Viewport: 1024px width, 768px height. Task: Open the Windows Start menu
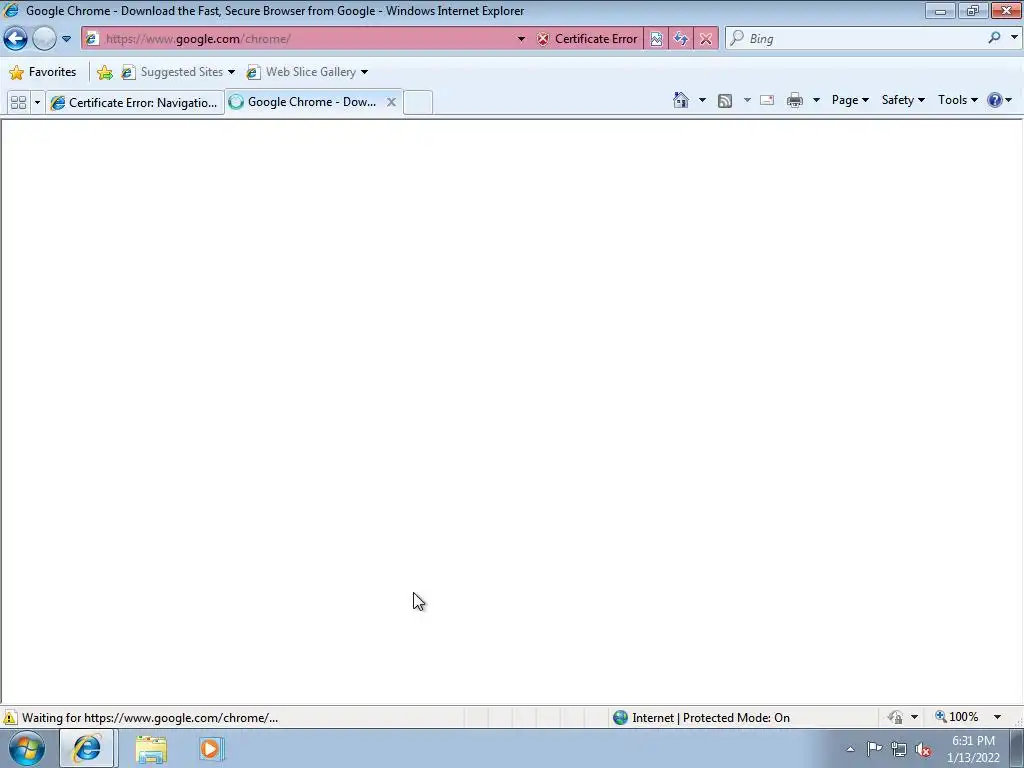[x=26, y=748]
